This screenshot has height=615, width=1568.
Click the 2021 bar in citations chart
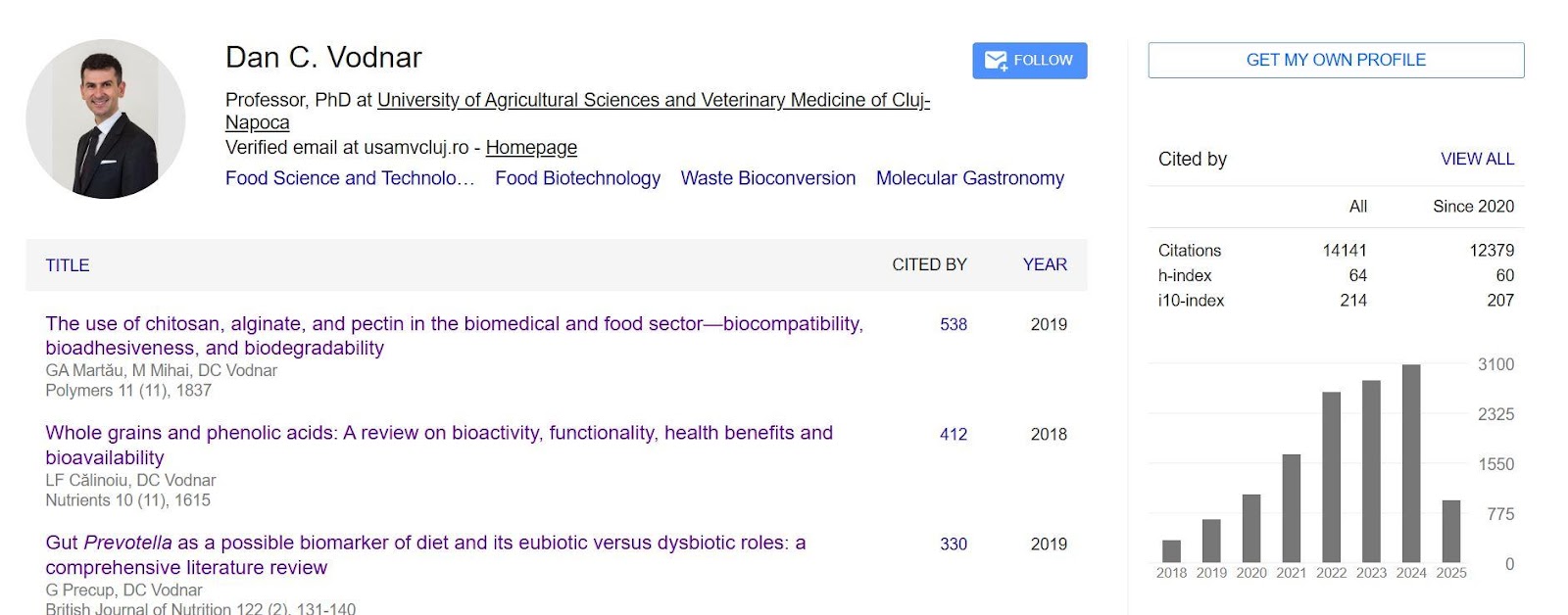click(x=1292, y=508)
